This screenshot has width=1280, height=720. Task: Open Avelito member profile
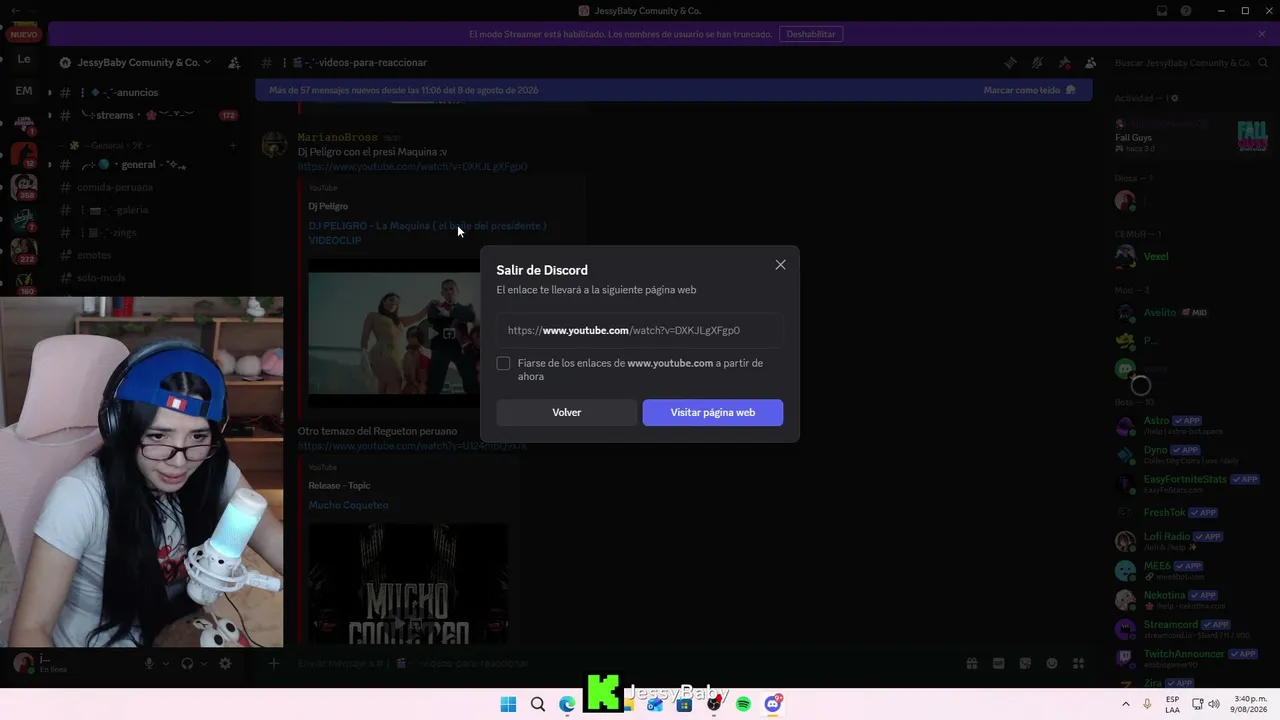click(1190, 313)
